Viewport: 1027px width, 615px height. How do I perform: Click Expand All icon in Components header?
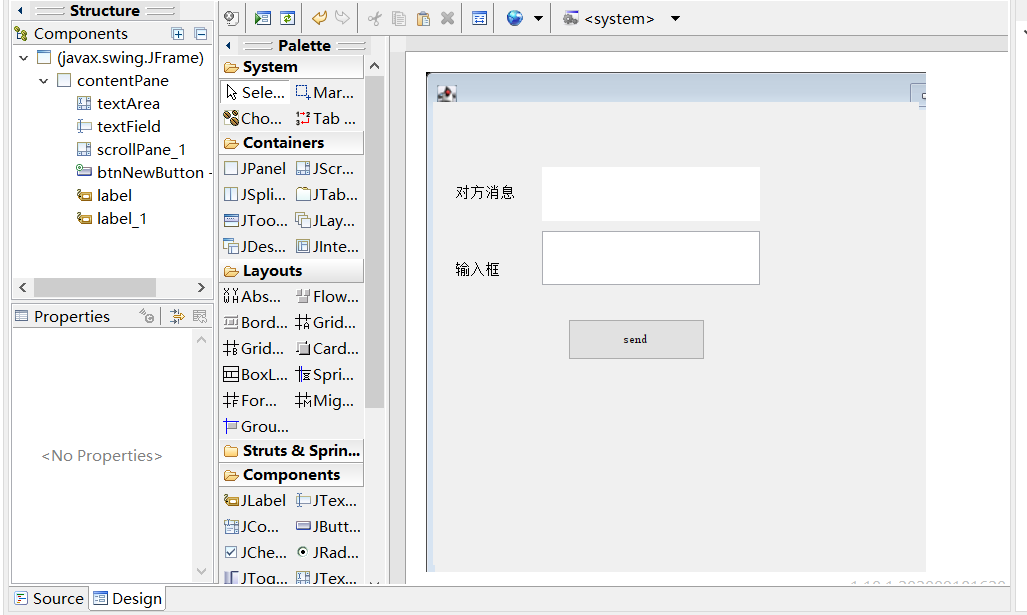click(177, 33)
